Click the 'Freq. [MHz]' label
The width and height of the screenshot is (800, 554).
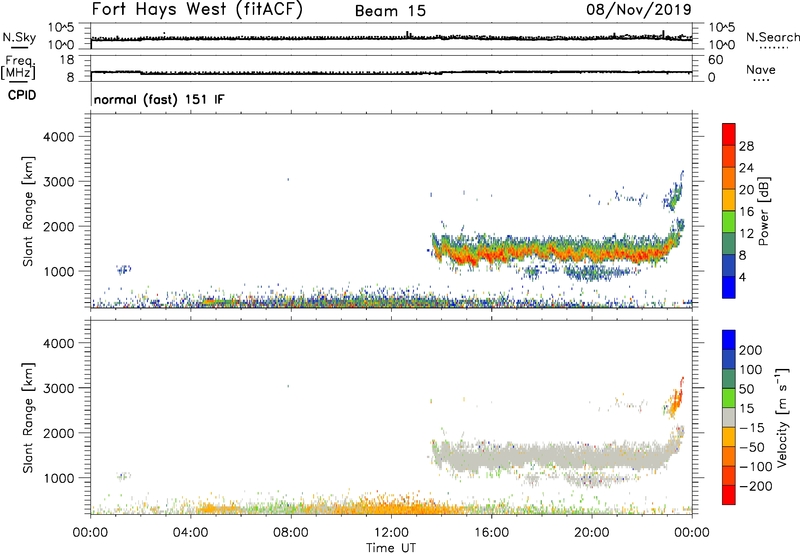(x=18, y=67)
